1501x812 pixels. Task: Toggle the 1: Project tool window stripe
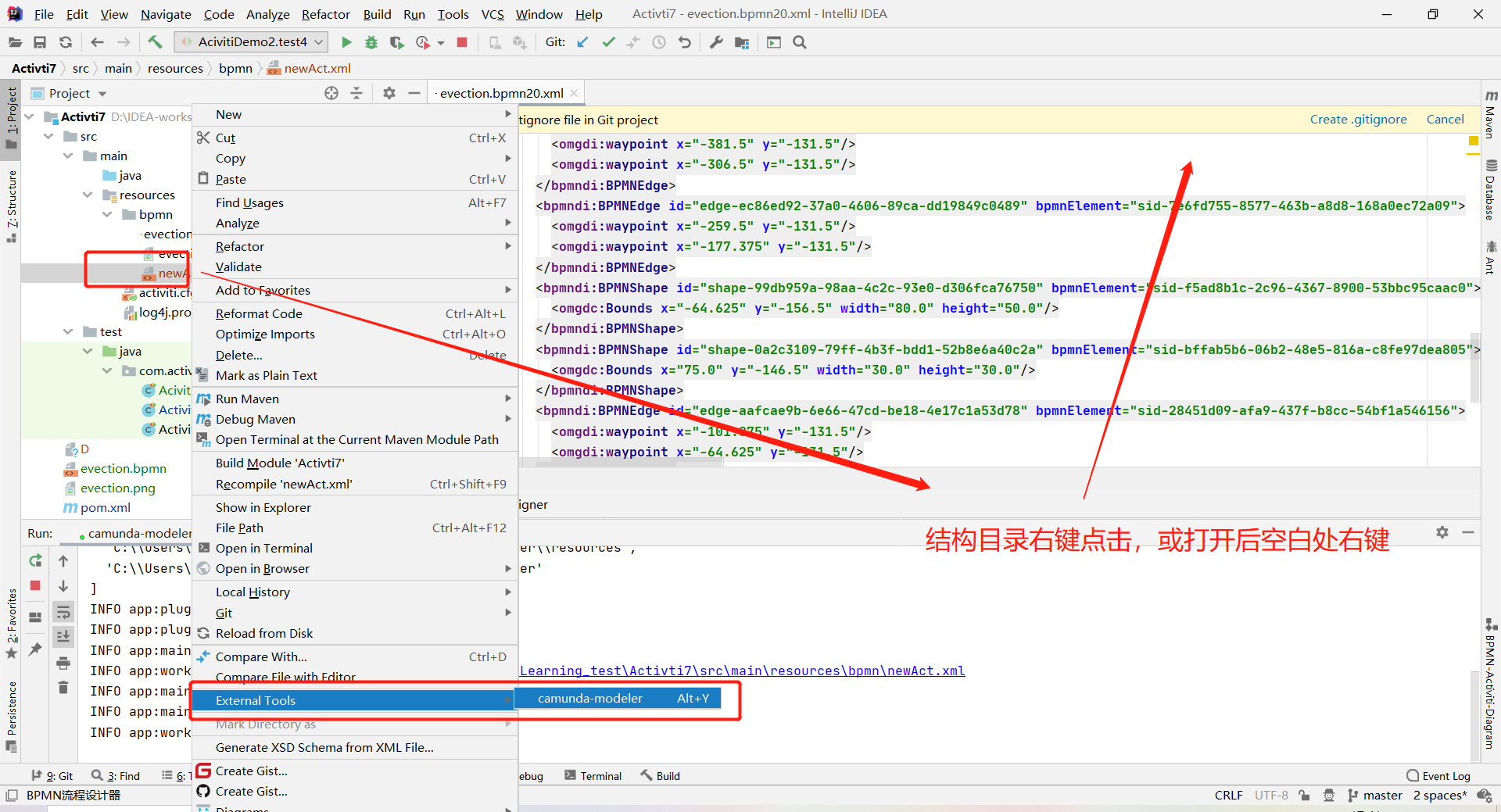(11, 117)
